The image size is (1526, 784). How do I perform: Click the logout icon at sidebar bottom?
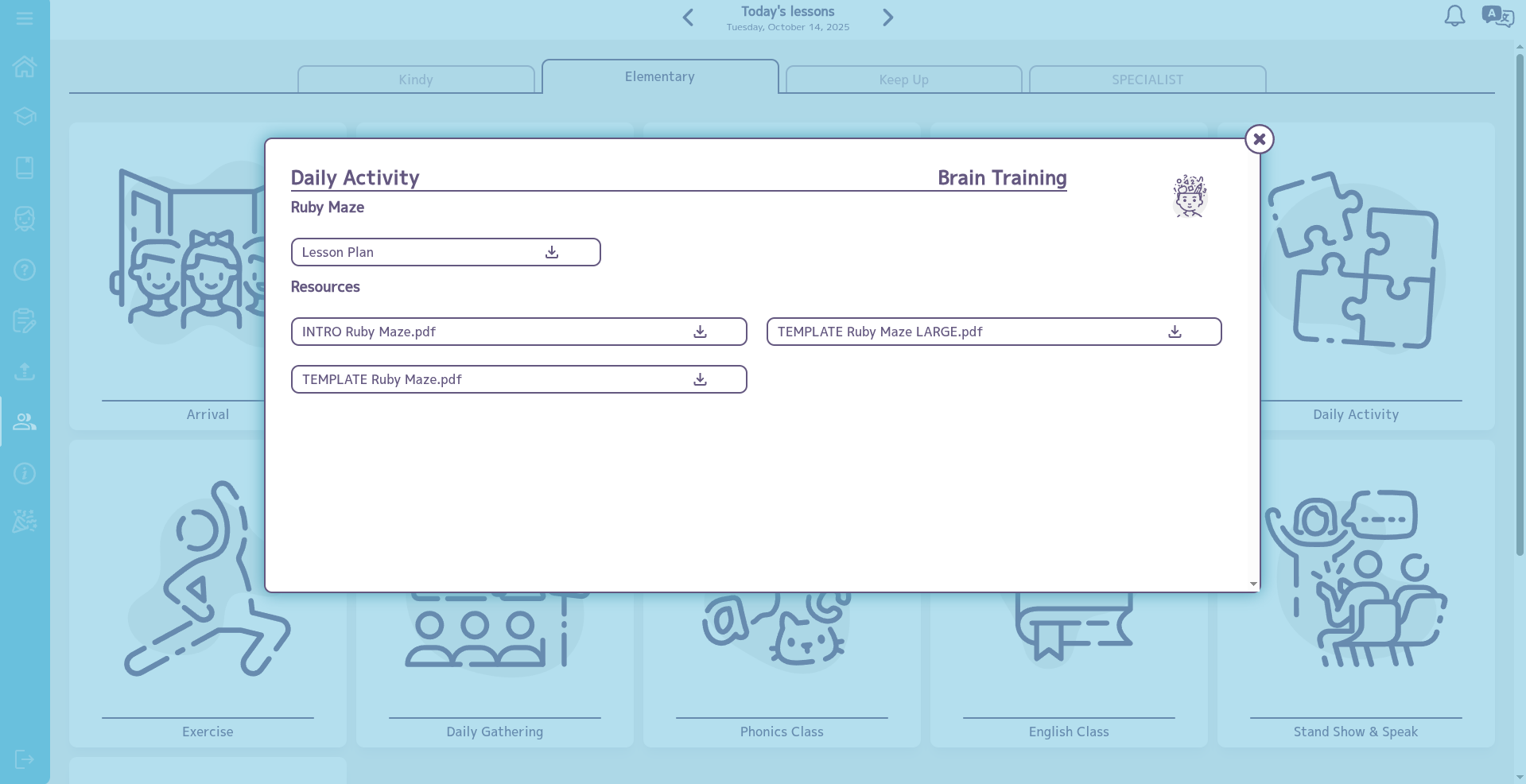pos(25,759)
